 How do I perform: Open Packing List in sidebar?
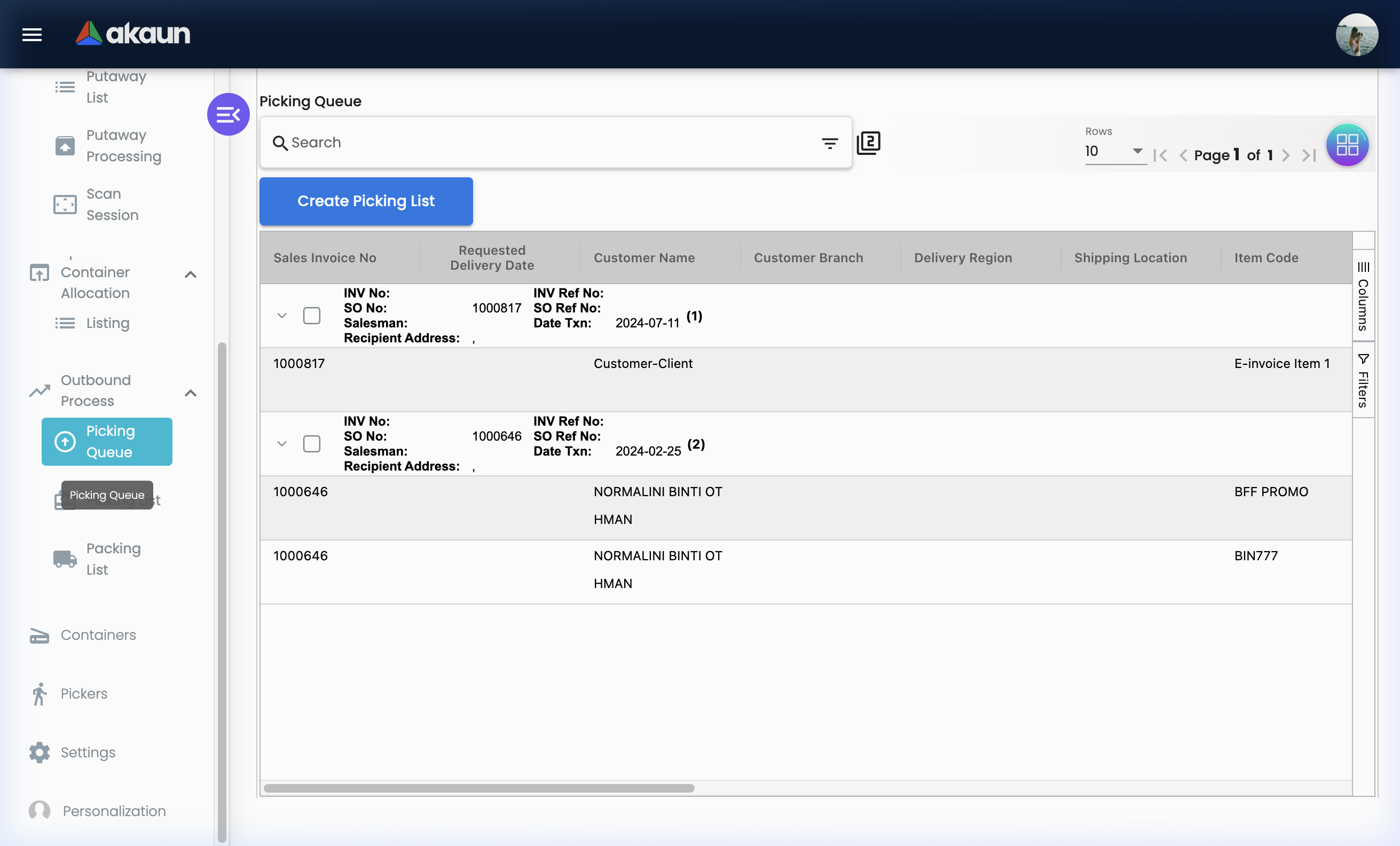coord(113,559)
